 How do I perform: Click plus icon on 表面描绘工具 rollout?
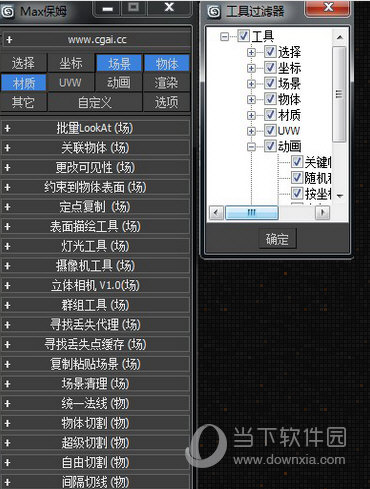pos(7,227)
